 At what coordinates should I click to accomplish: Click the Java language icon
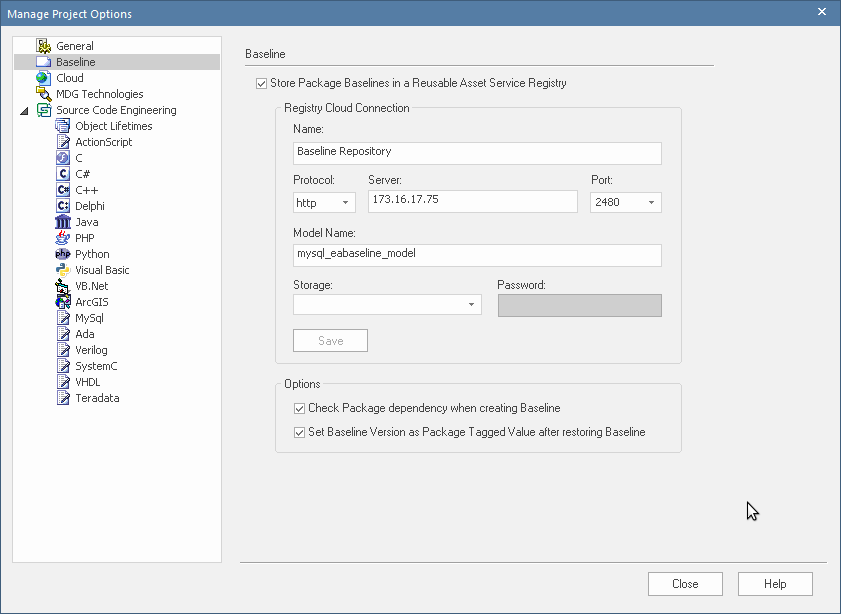click(63, 222)
